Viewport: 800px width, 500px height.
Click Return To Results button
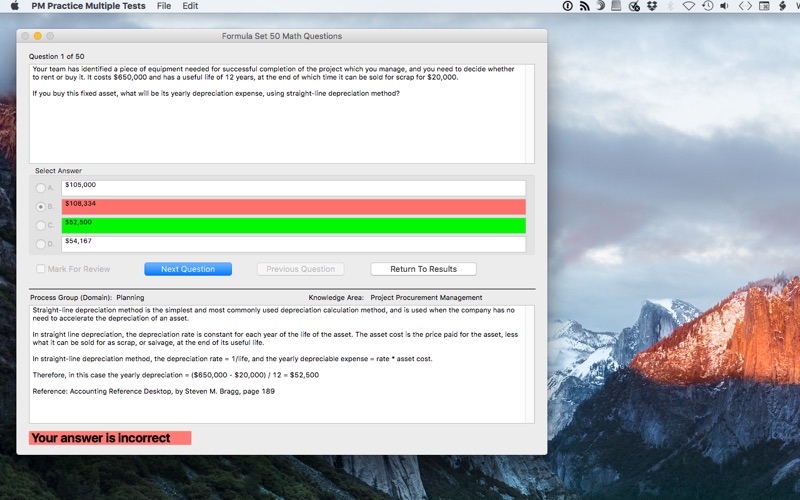click(423, 269)
